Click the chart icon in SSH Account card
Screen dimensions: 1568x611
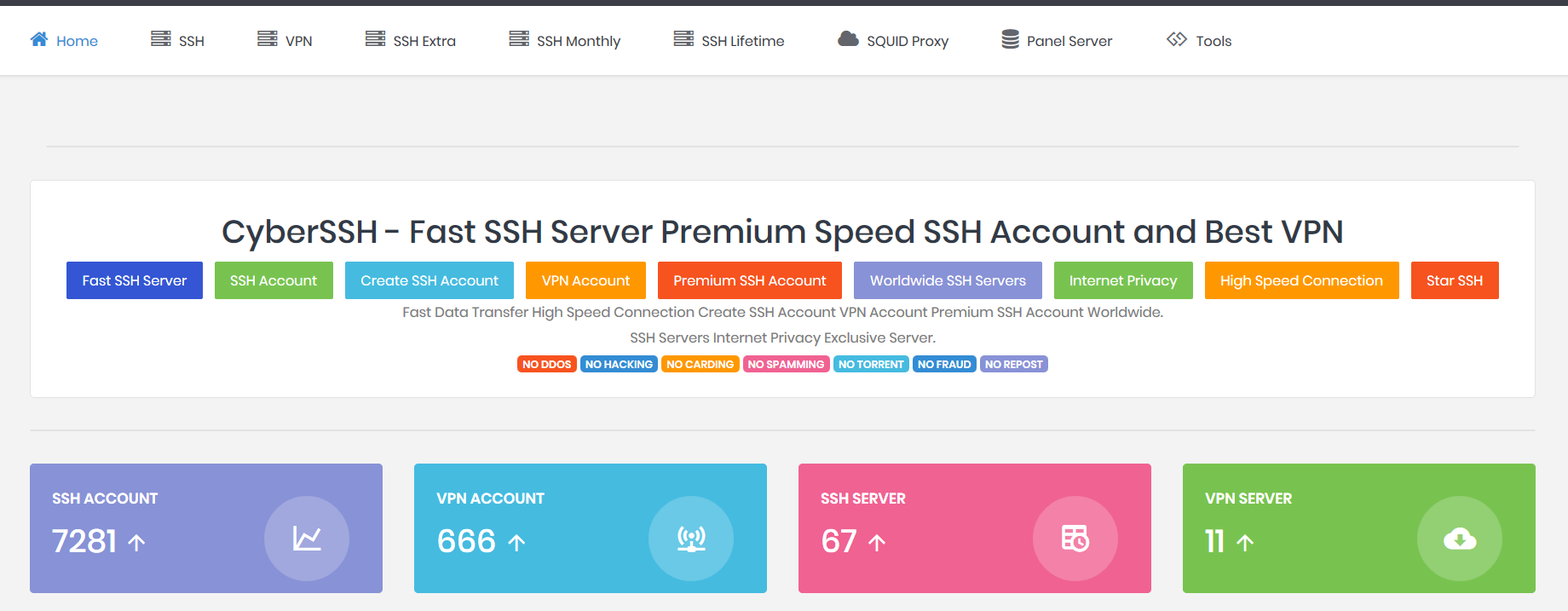(307, 539)
